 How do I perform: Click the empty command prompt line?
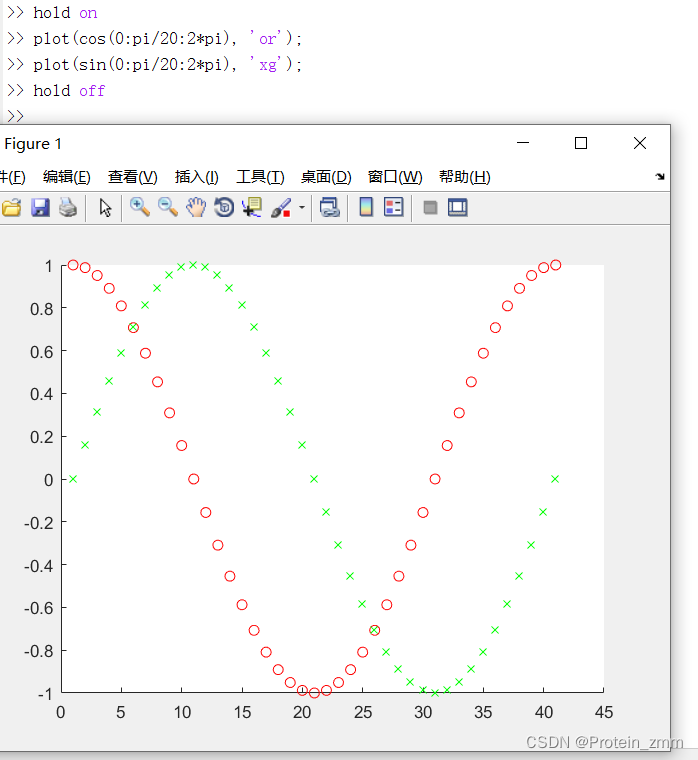tap(16, 116)
